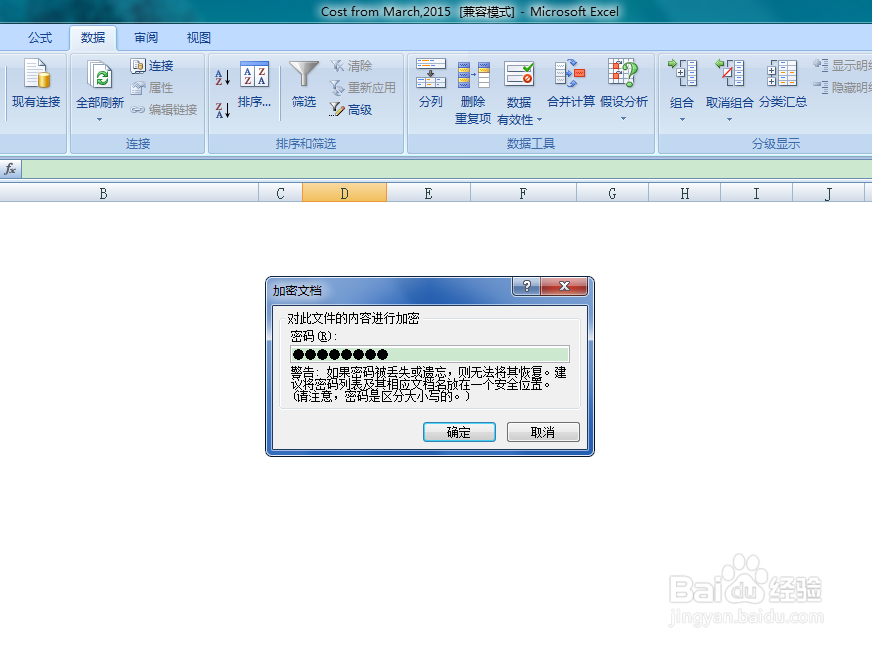Click Hide Detail (隐藏明细) icon

point(821,87)
